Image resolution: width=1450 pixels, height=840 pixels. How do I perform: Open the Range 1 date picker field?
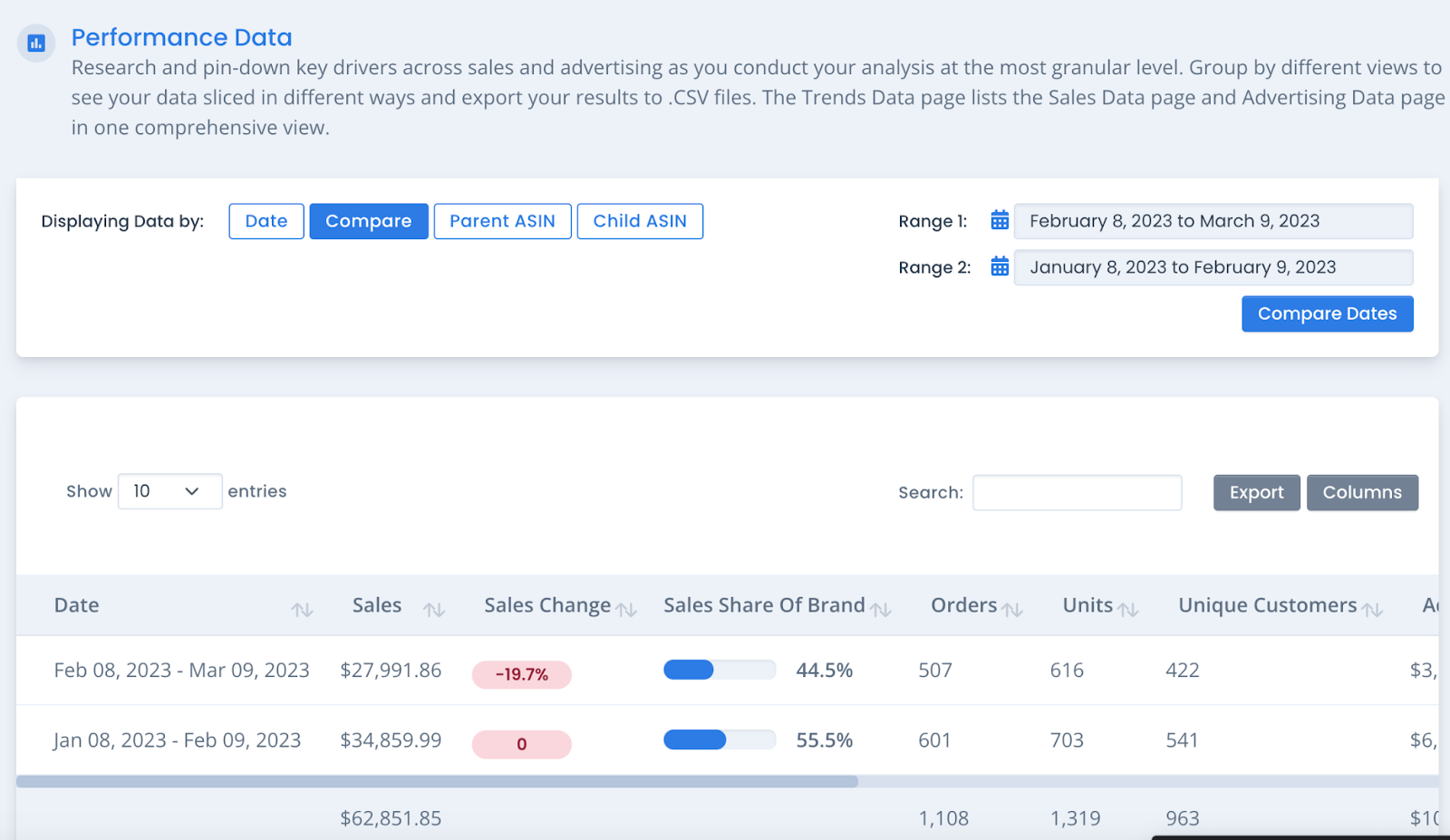[1213, 221]
